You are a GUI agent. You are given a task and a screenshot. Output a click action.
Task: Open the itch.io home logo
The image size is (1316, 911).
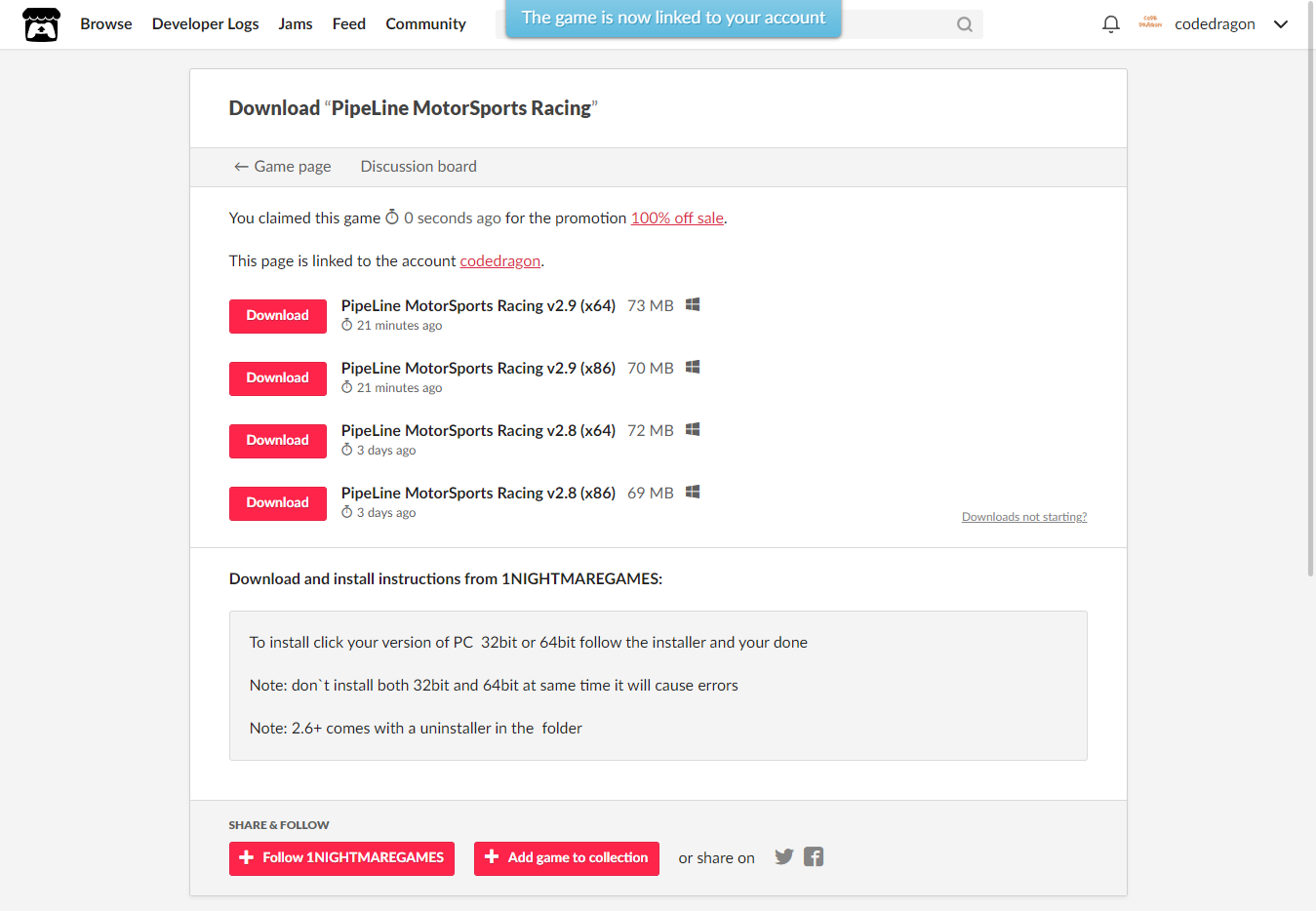click(x=41, y=24)
